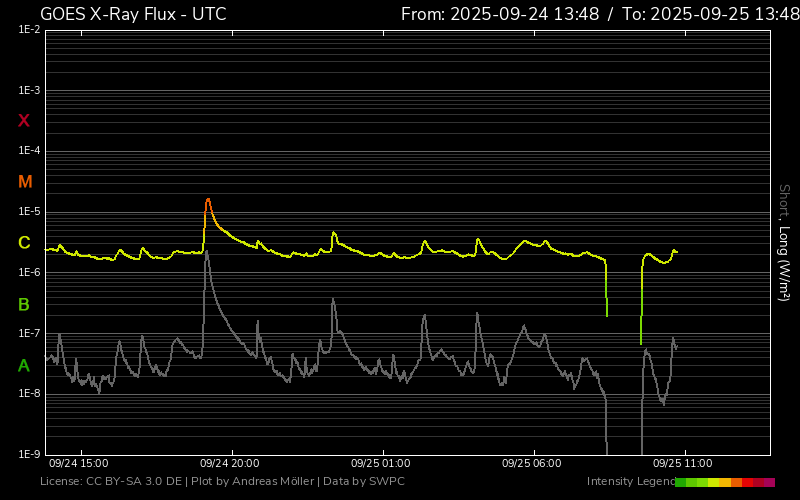
Task: Click the orange flare peak on the curve
Action: pyautogui.click(x=208, y=201)
